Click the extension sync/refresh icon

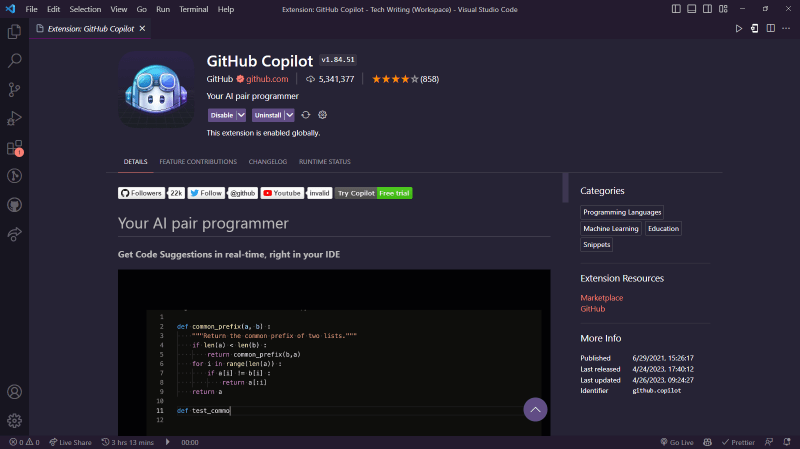click(306, 115)
